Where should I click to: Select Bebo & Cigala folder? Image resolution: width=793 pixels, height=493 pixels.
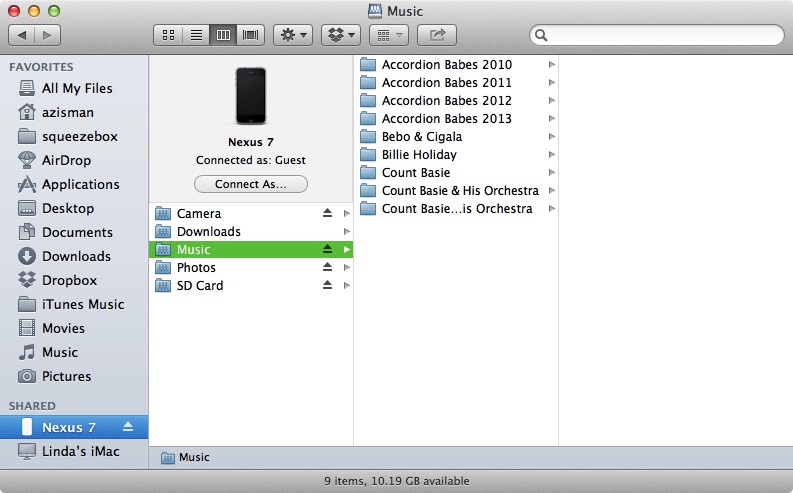tap(456, 137)
